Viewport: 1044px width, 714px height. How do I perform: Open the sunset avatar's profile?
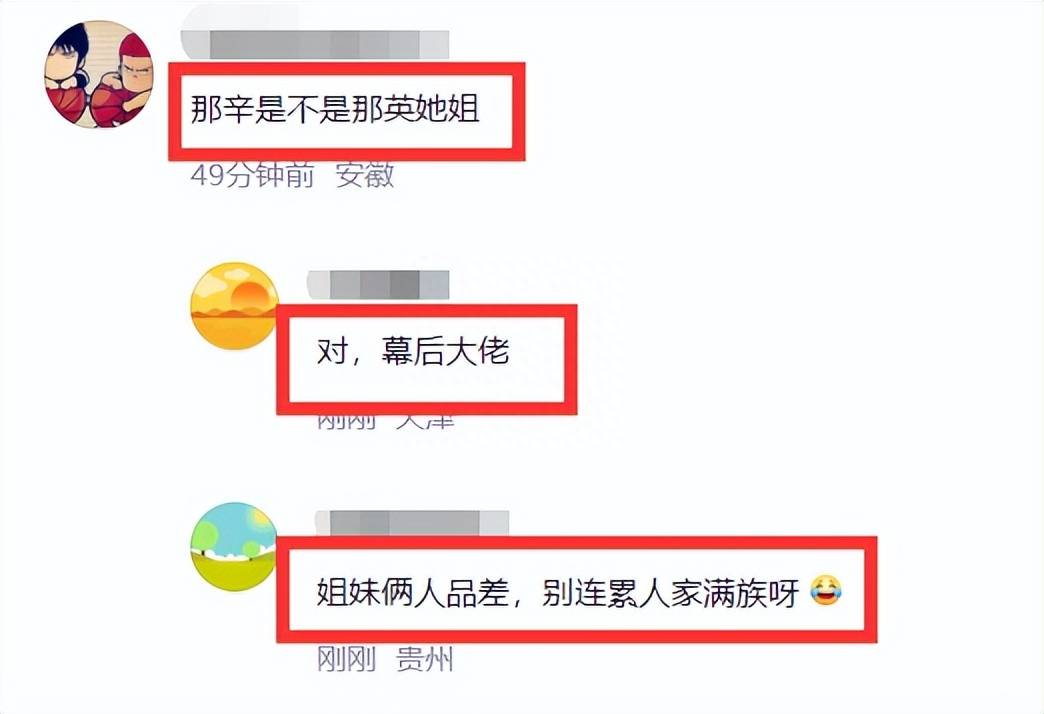pos(234,306)
